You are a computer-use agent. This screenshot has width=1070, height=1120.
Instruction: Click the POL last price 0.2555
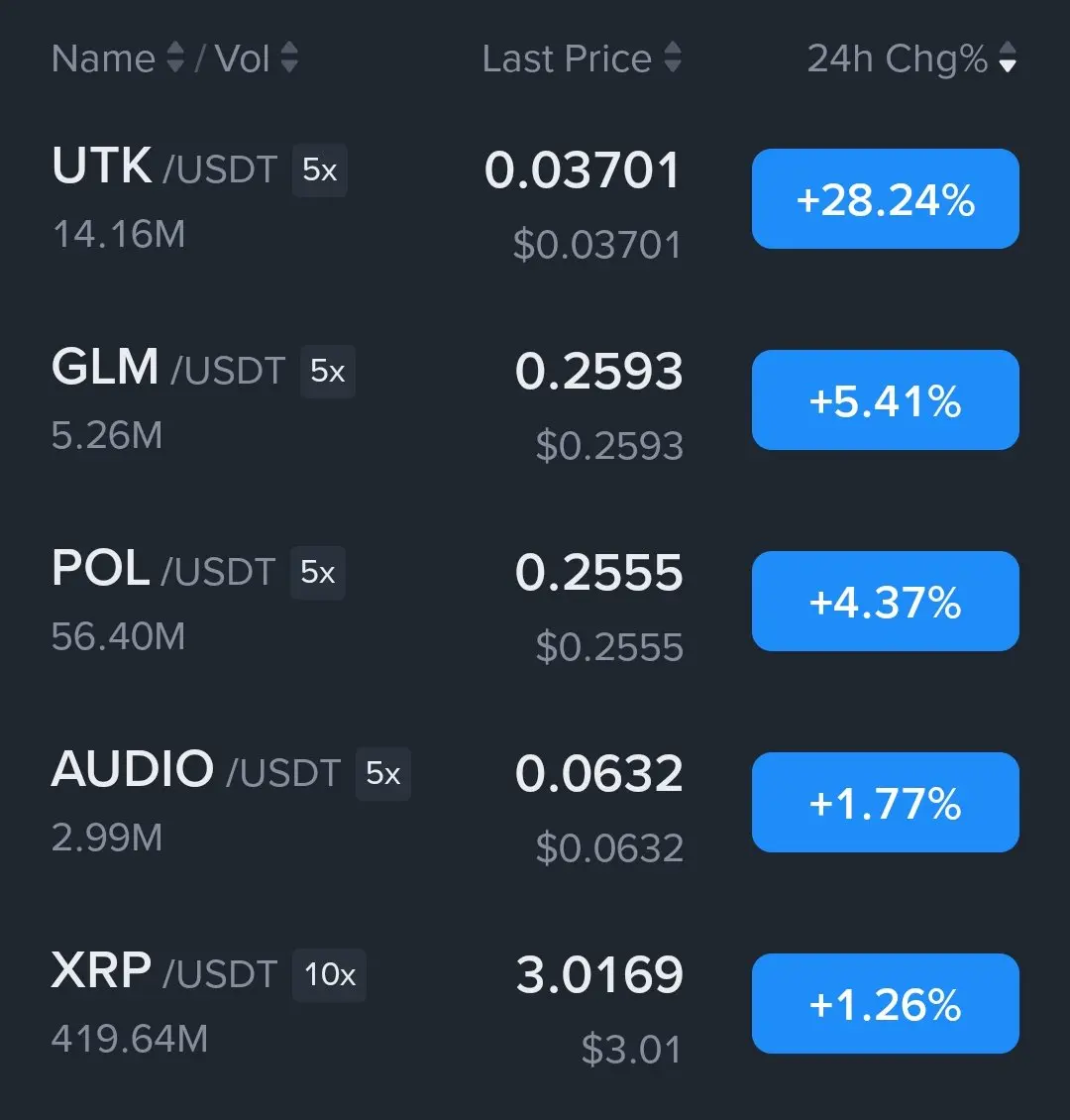pyautogui.click(x=598, y=573)
